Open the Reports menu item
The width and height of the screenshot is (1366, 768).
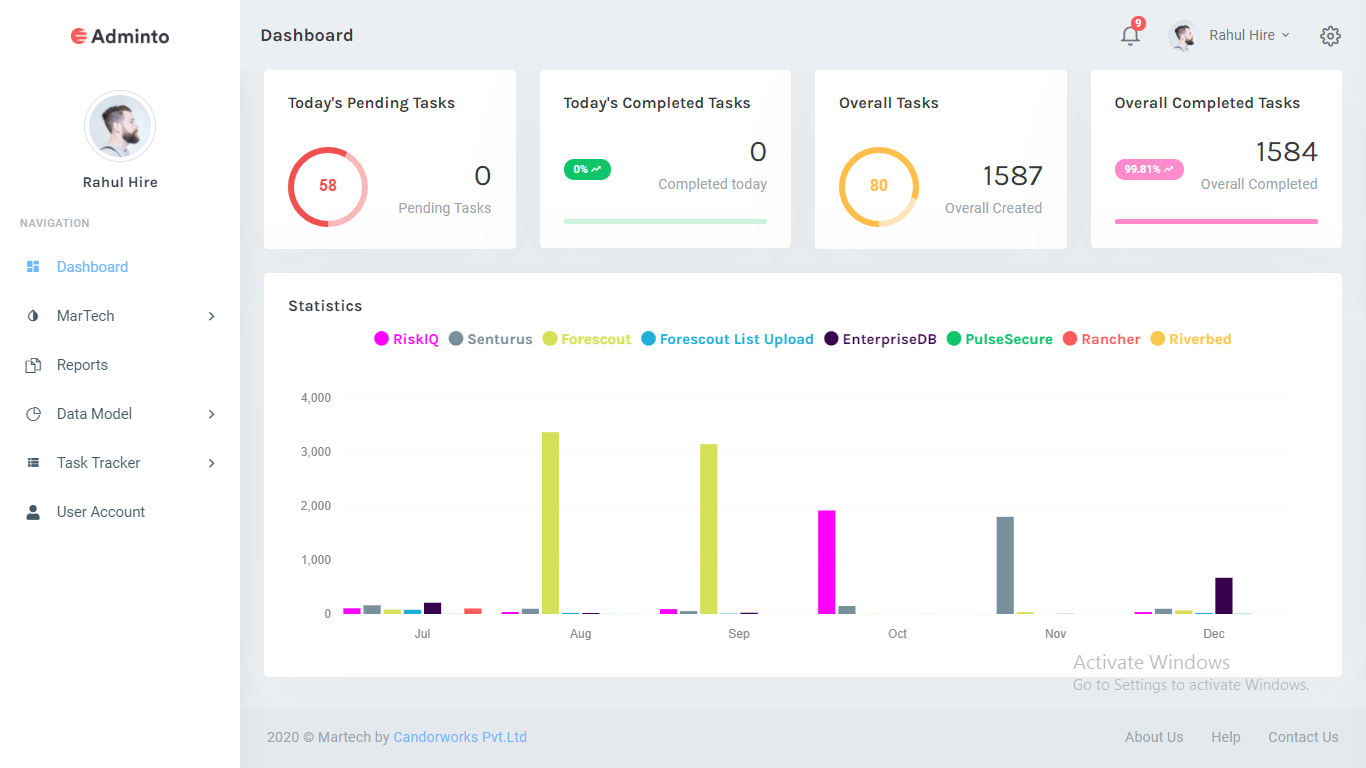82,365
